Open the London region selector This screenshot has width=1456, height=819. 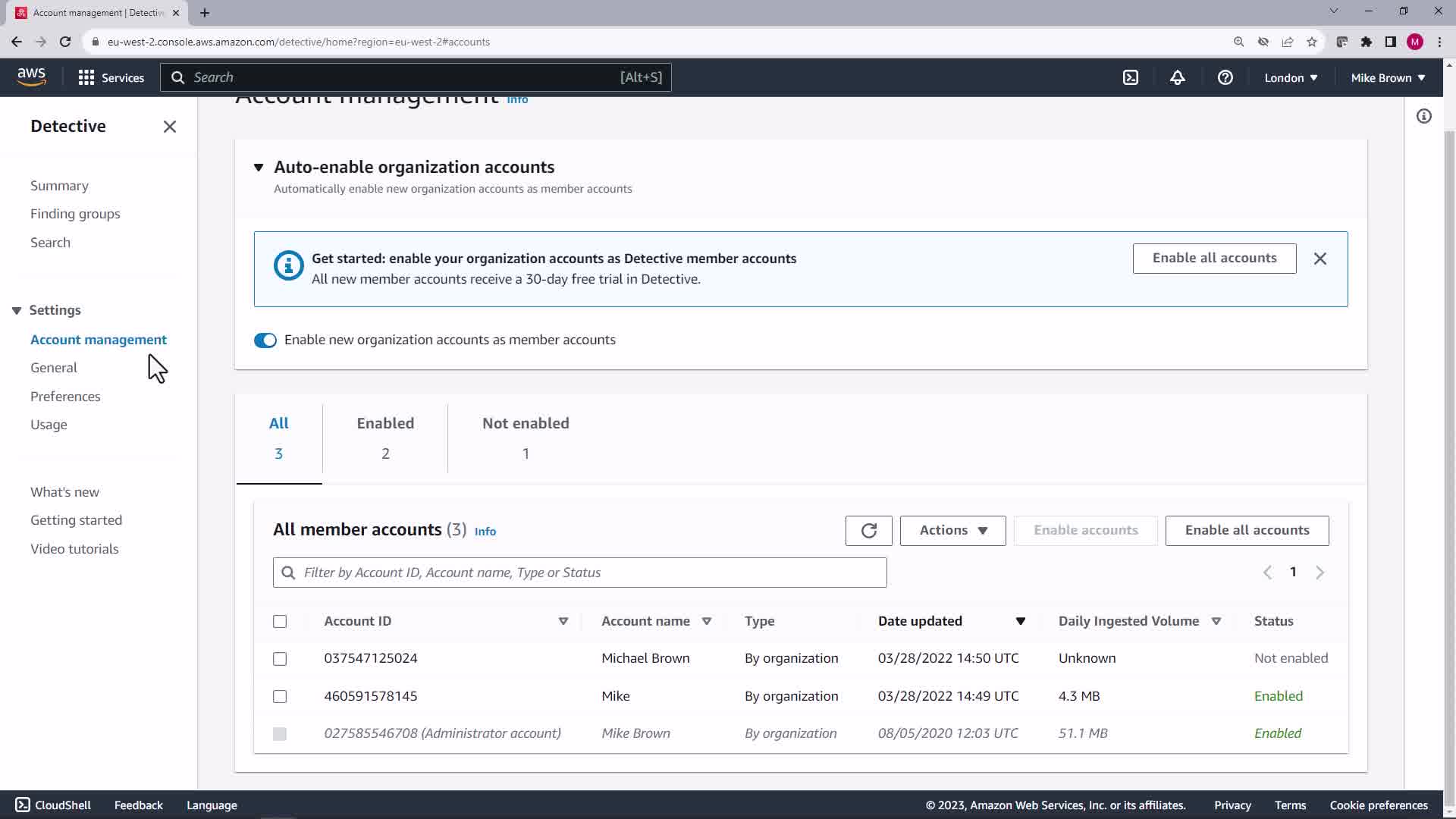[1291, 77]
